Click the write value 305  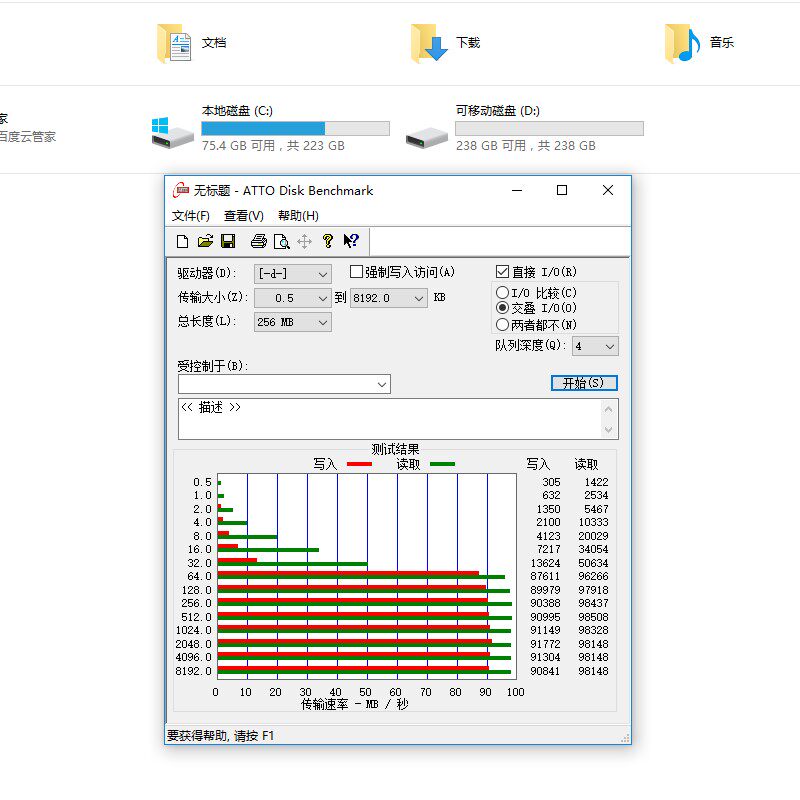[551, 482]
